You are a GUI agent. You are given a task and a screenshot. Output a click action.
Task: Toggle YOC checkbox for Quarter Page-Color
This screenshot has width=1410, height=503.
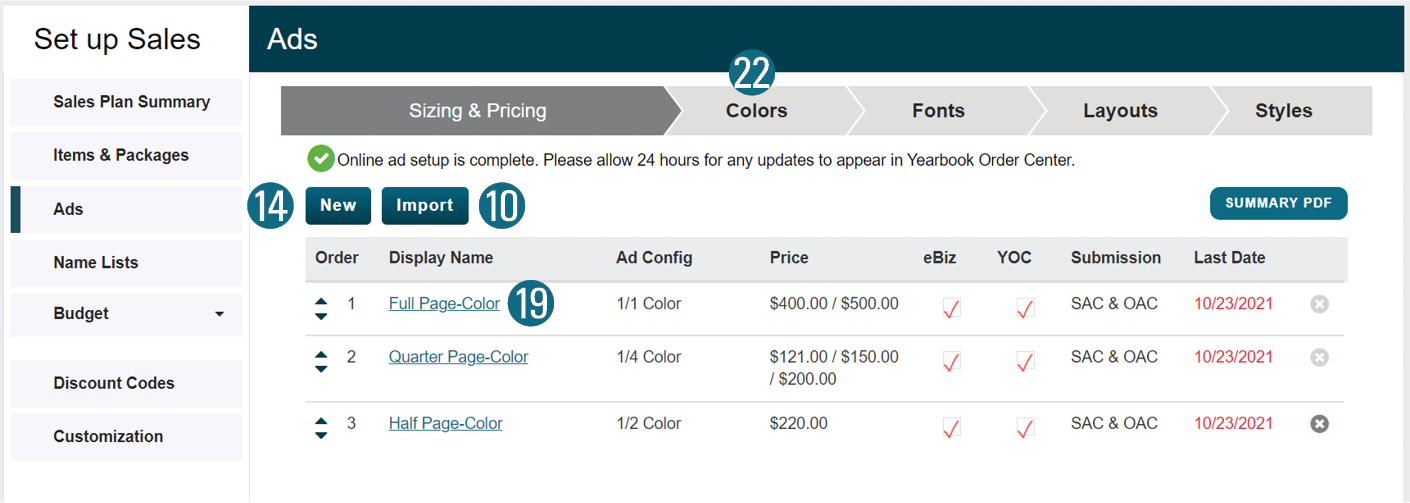point(1025,361)
